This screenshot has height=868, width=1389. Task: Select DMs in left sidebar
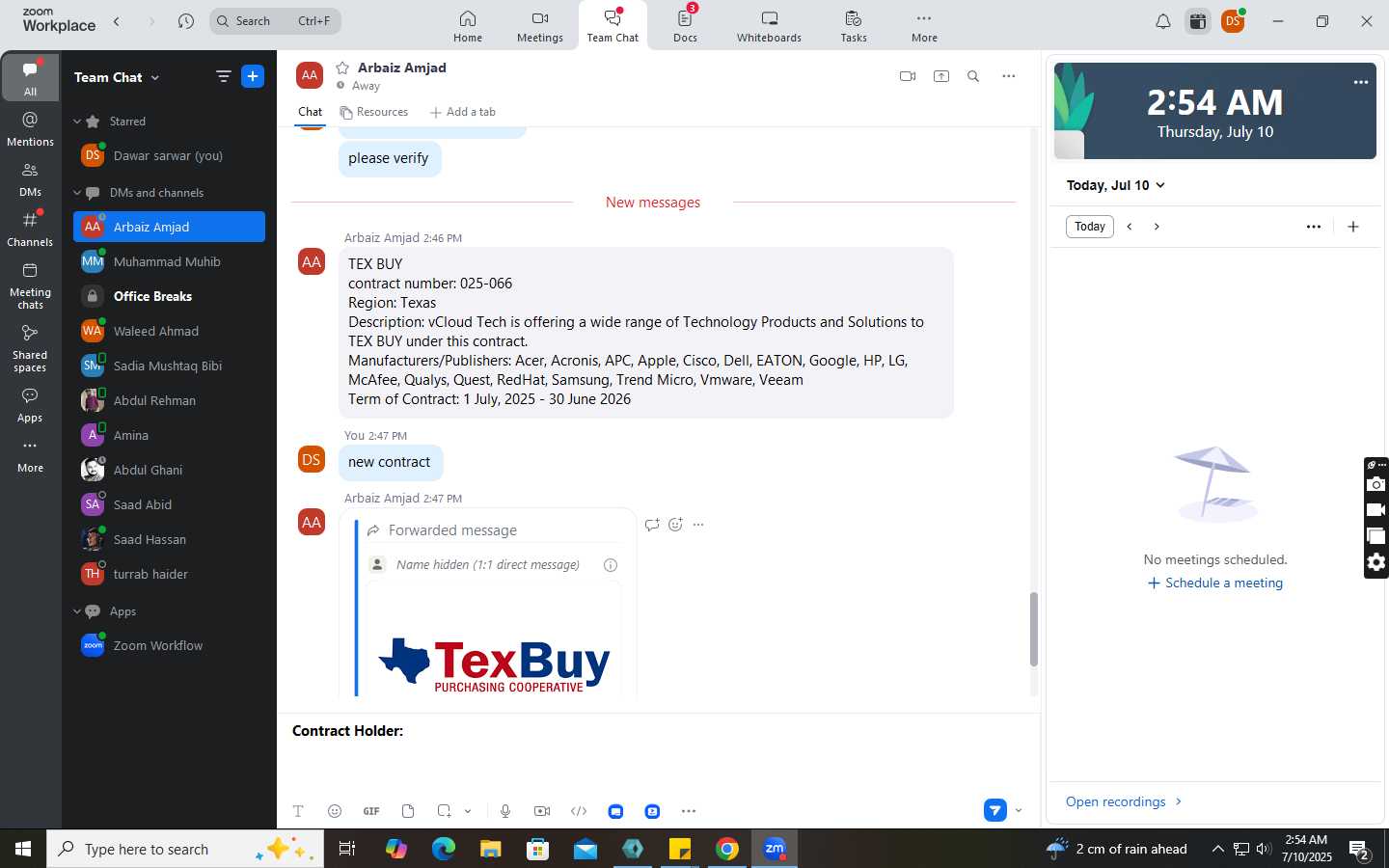pyautogui.click(x=30, y=178)
